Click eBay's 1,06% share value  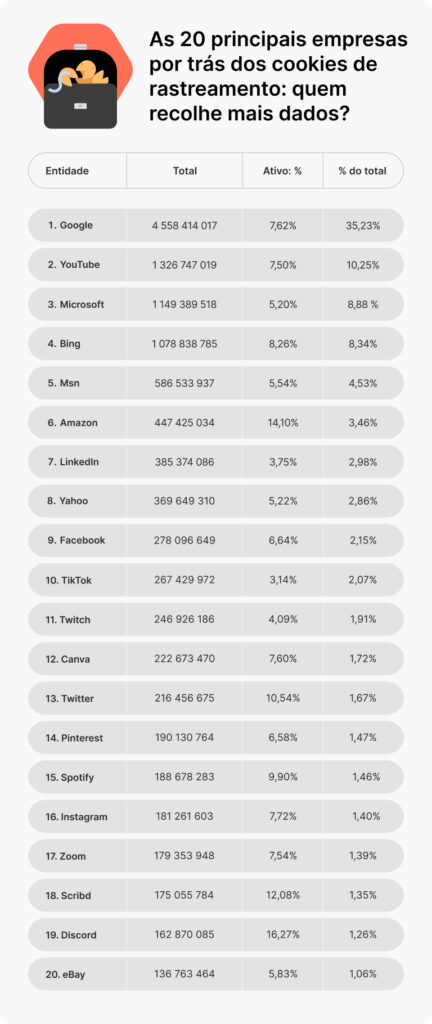point(362,974)
